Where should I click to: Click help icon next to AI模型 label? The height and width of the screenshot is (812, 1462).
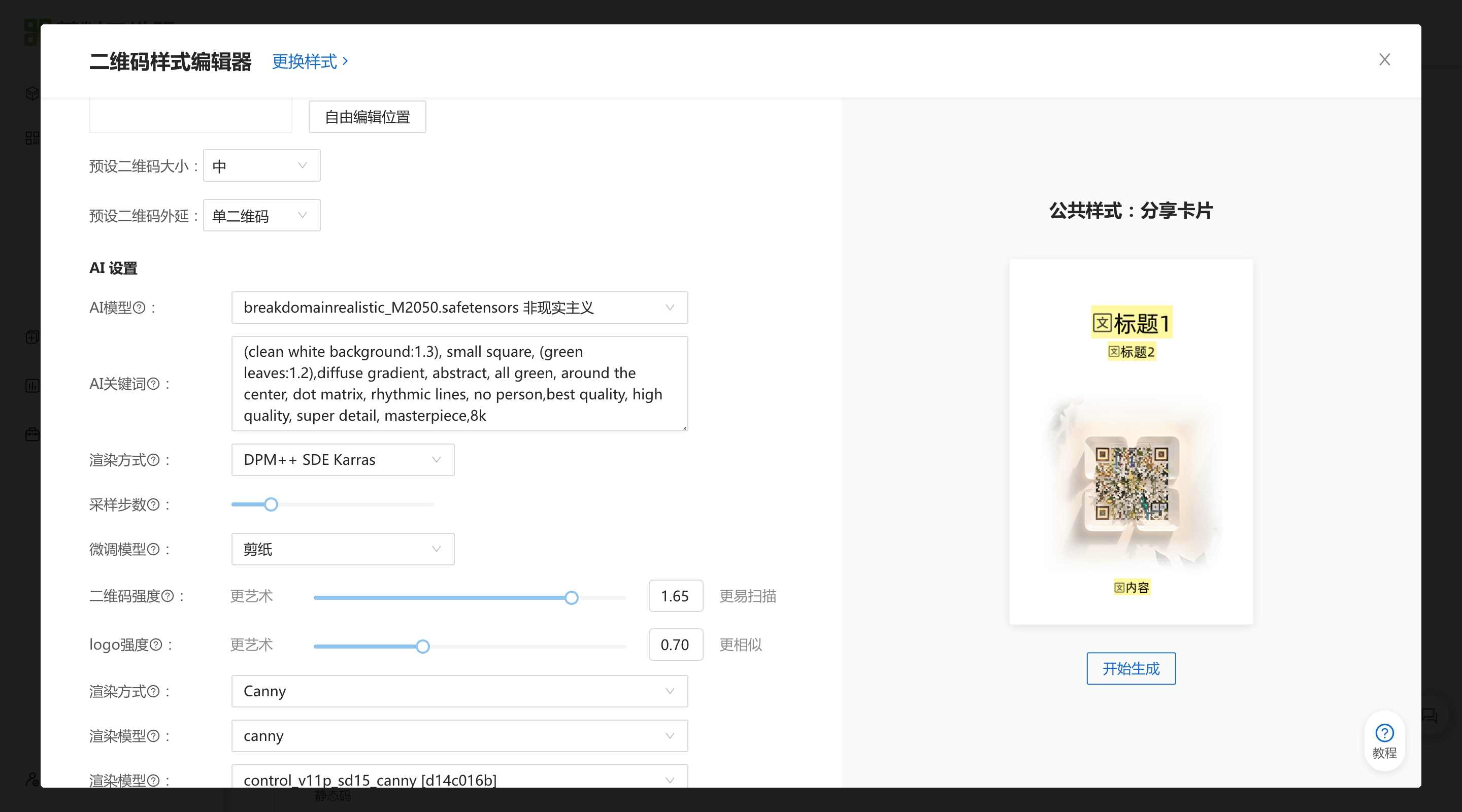click(x=139, y=308)
